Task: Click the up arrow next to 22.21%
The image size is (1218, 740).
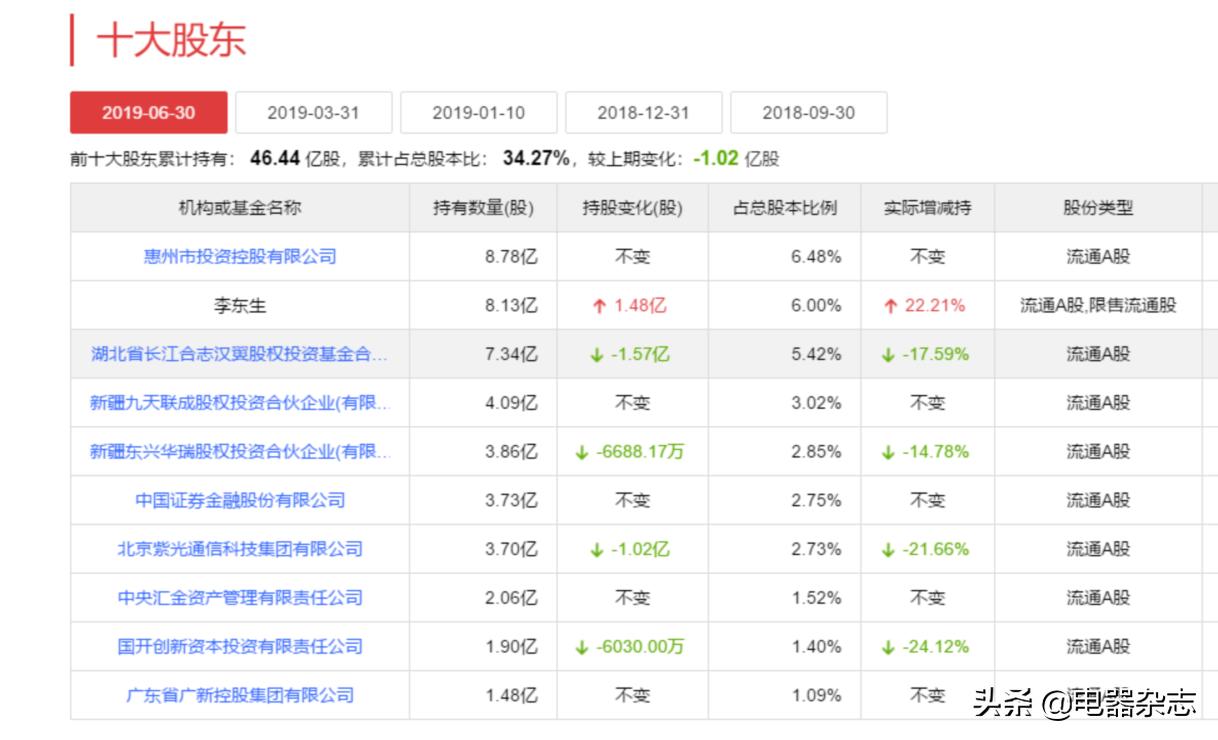Action: [888, 306]
